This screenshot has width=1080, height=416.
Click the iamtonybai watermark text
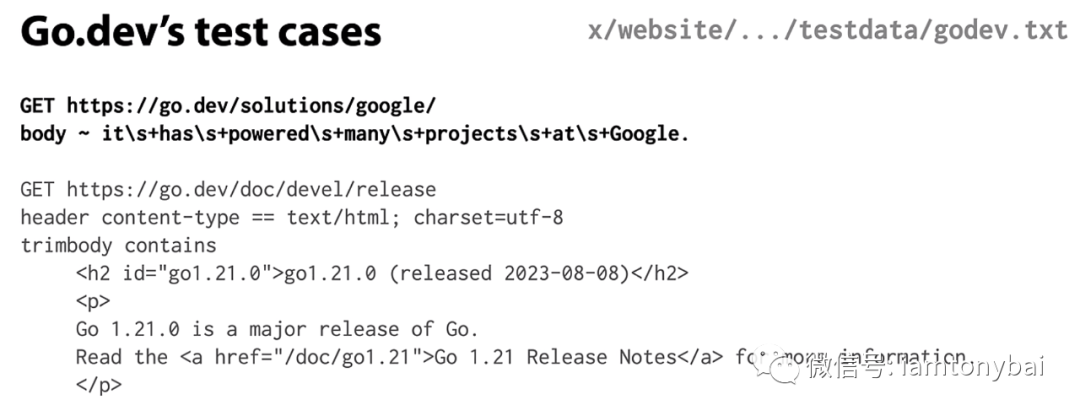(973, 366)
